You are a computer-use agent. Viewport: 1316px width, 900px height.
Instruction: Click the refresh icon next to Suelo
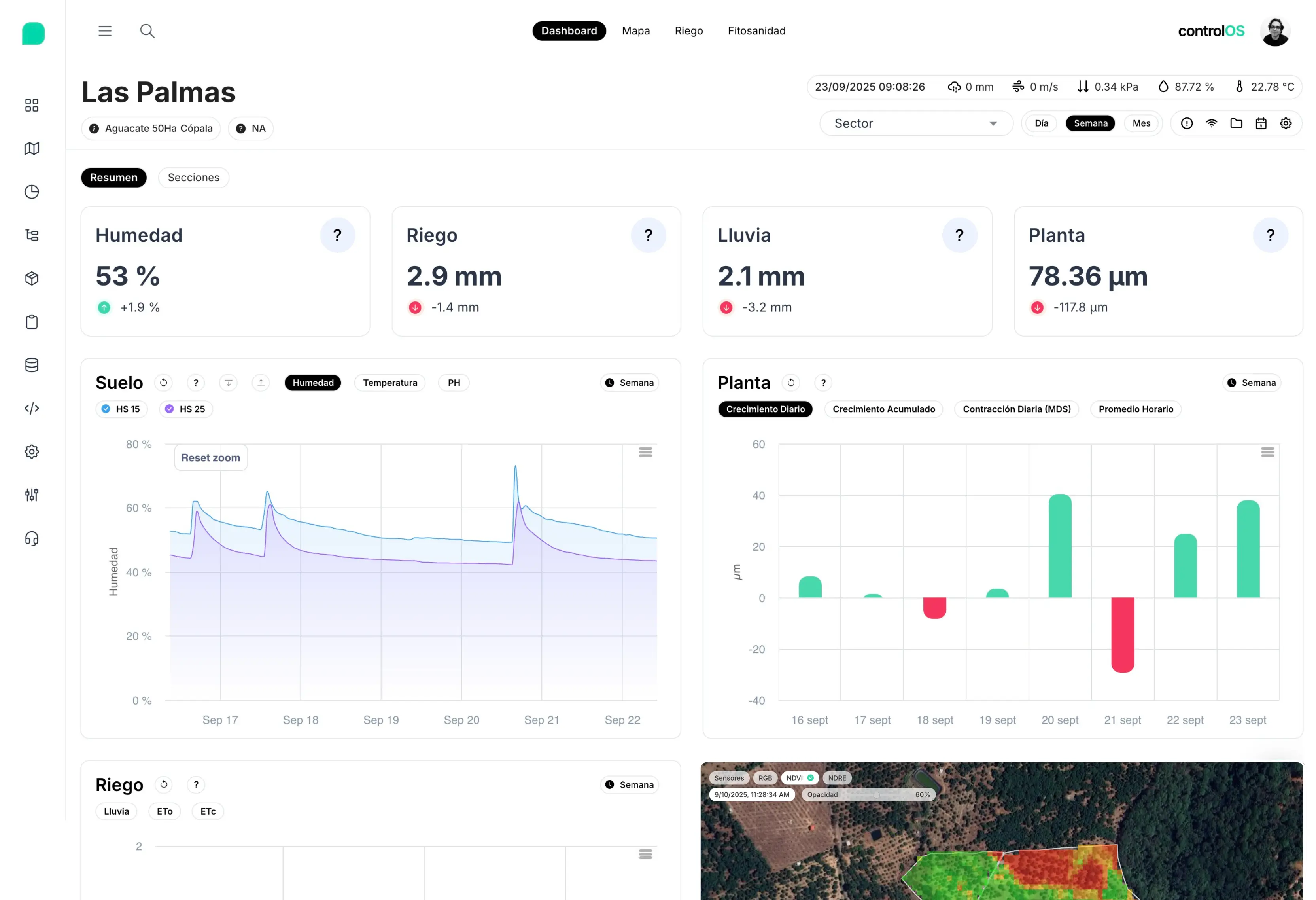click(x=164, y=383)
